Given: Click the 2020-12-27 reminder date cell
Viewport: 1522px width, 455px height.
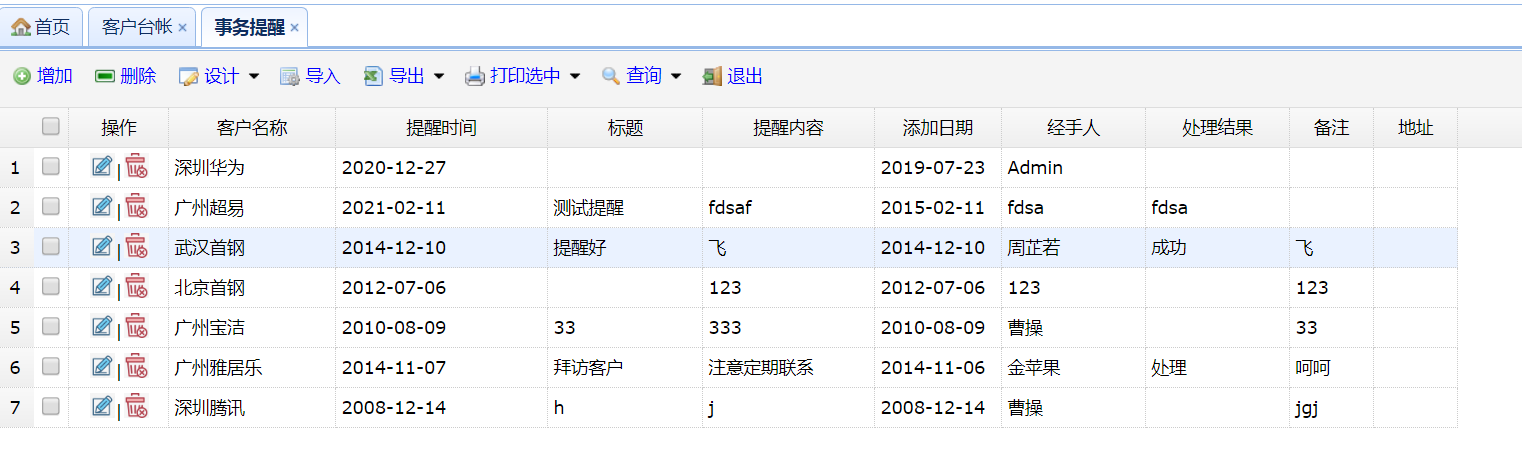Looking at the screenshot, I should tap(441, 168).
